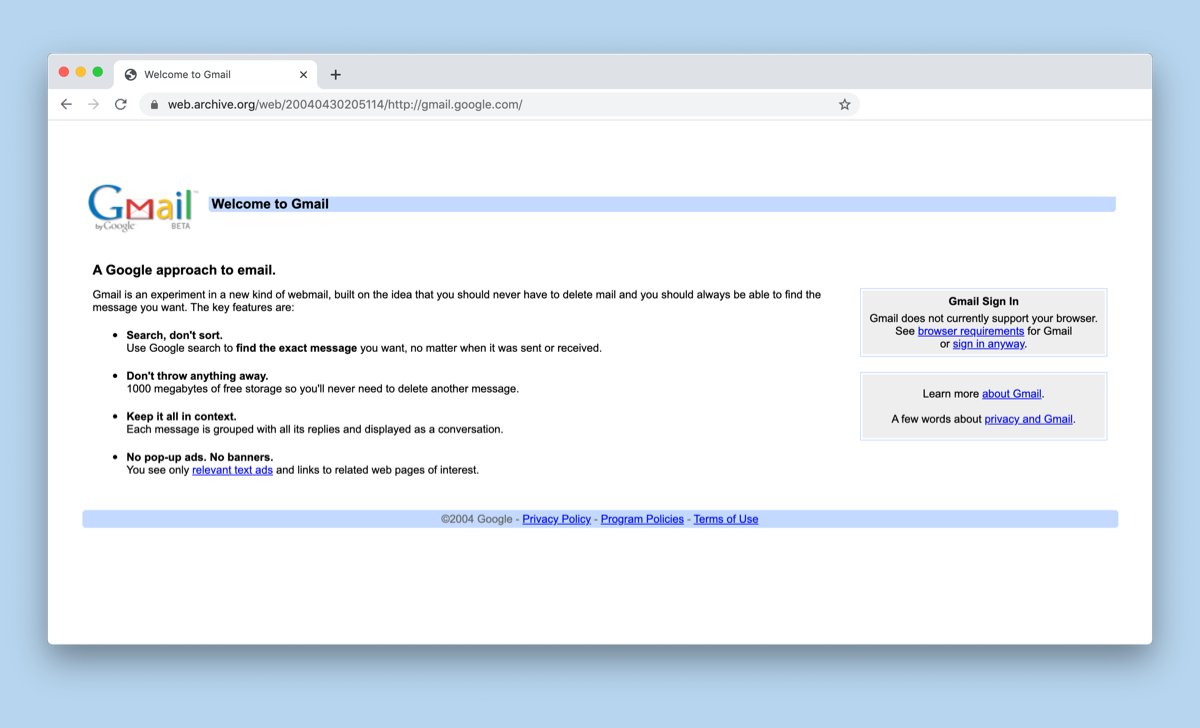The width and height of the screenshot is (1200, 728).
Task: Close the Welcome to Gmail tab
Action: pos(302,75)
